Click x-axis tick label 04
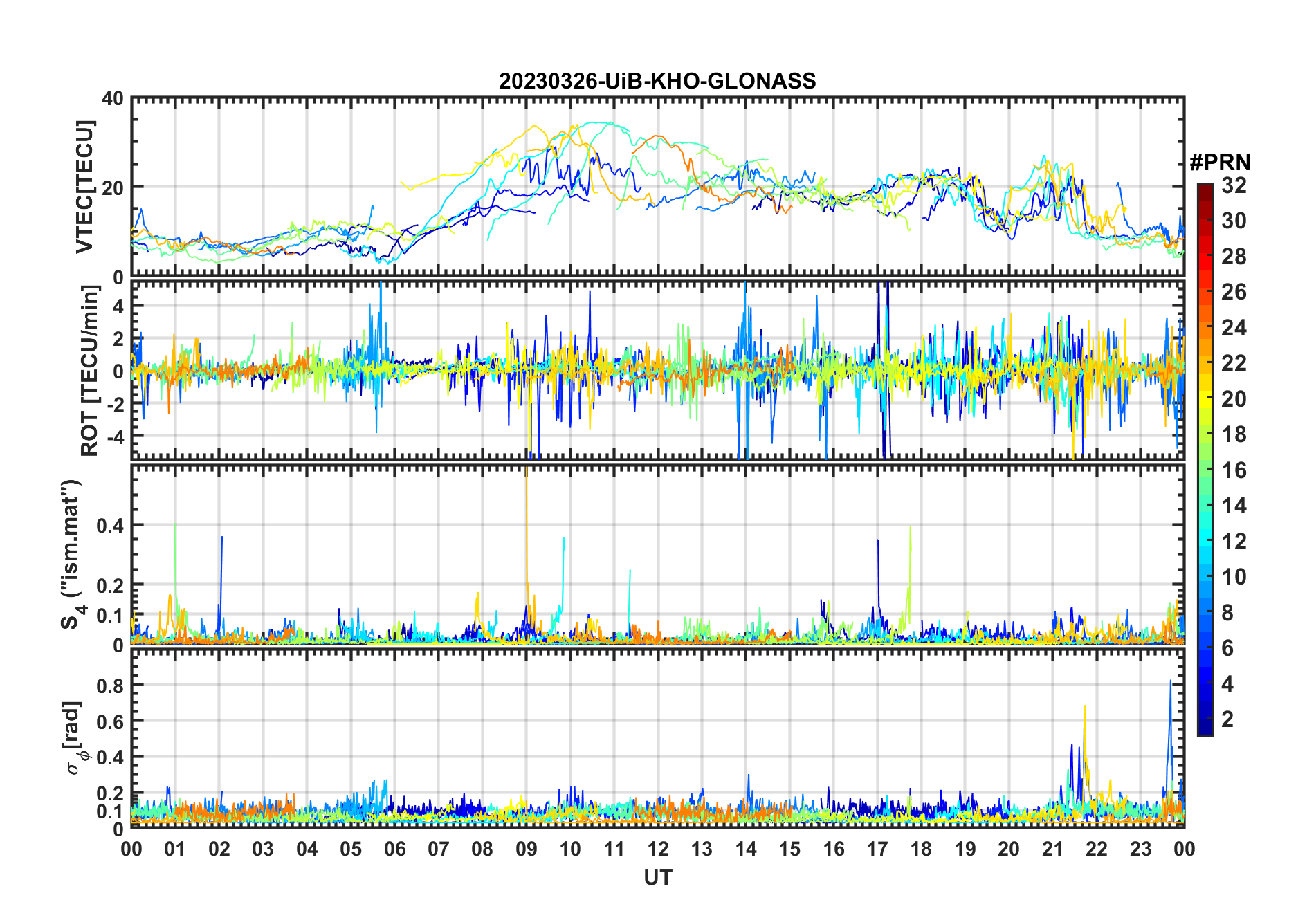 tap(307, 849)
